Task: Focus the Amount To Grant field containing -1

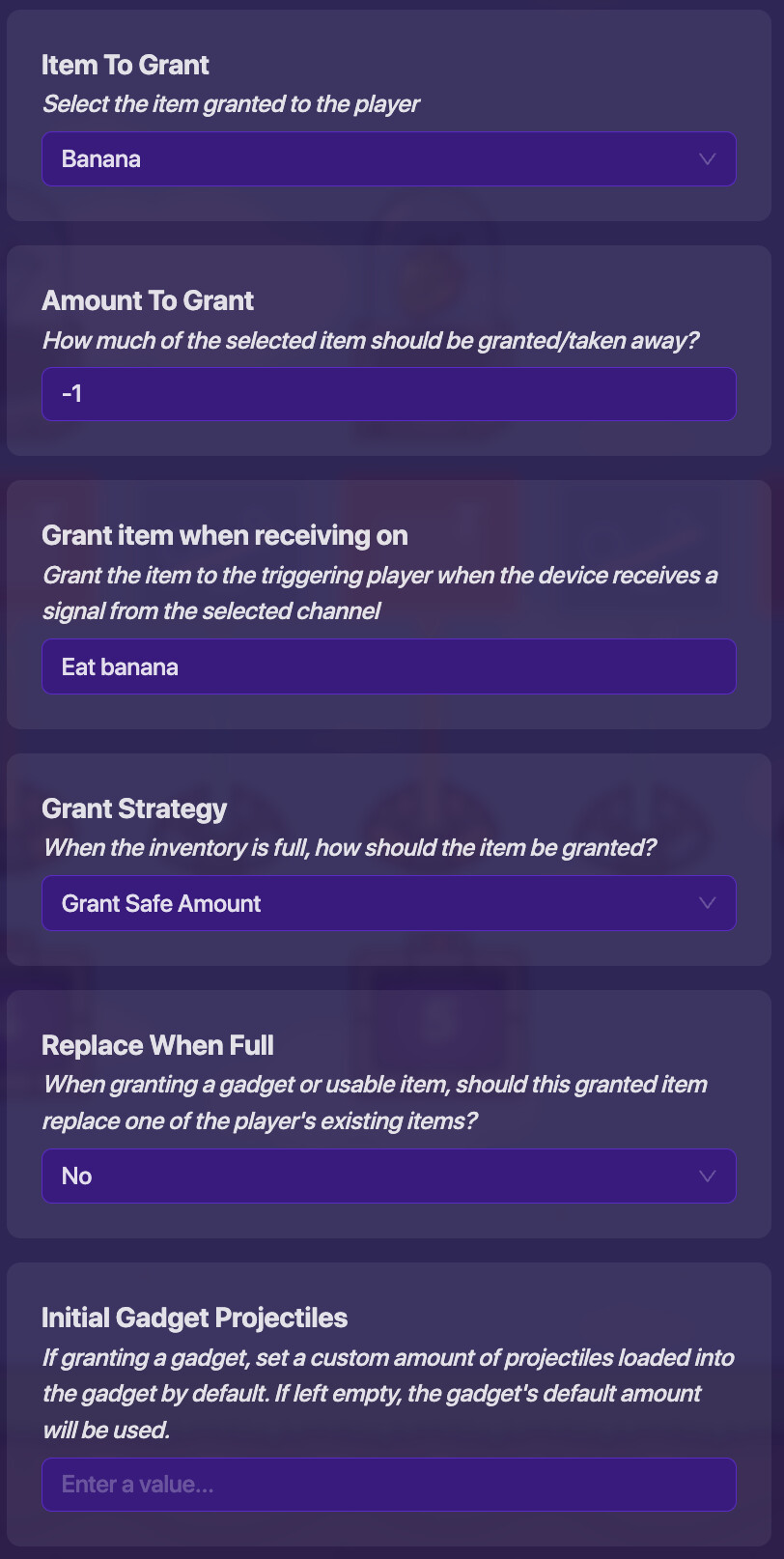Action: pyautogui.click(x=388, y=394)
